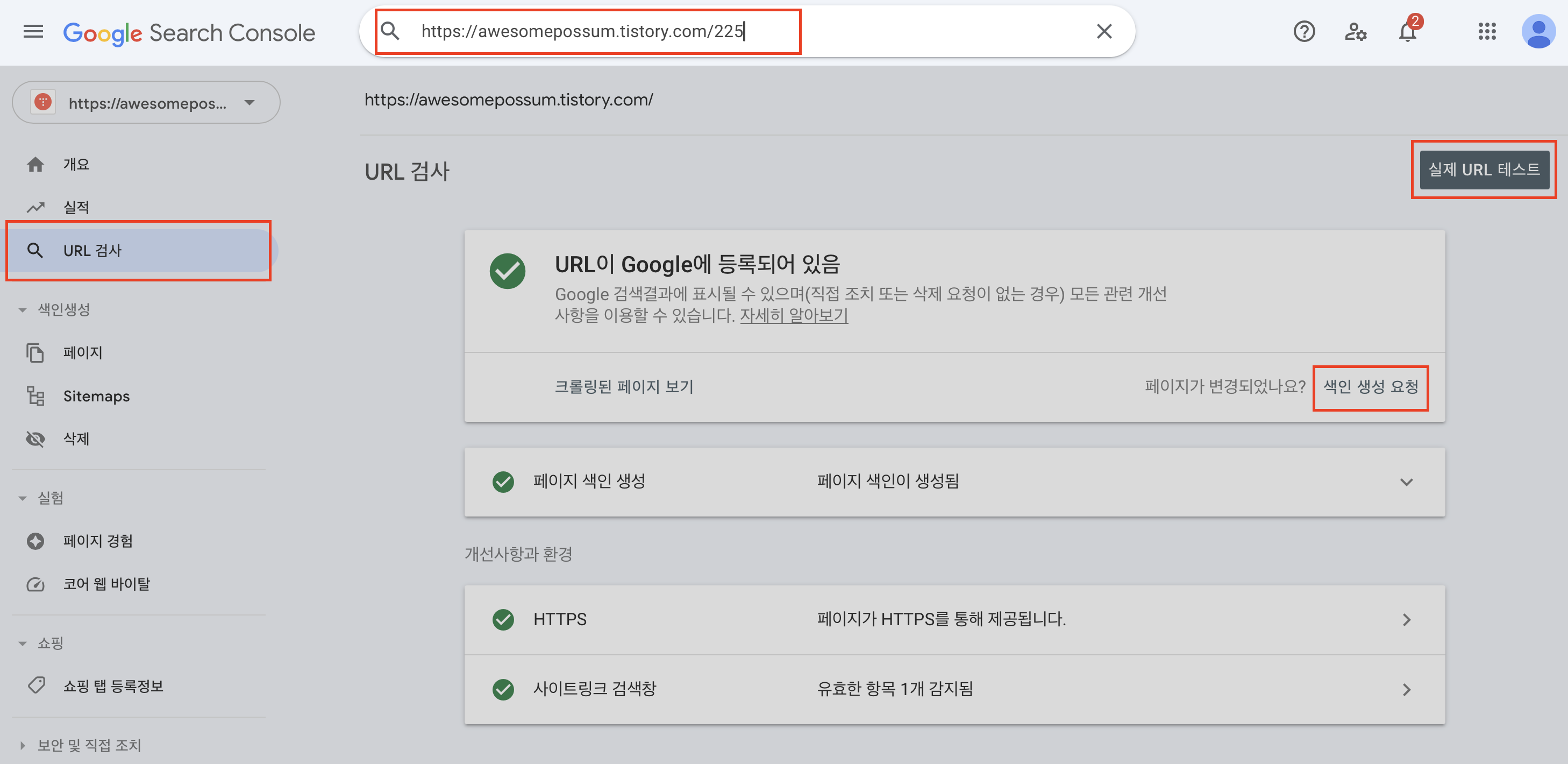Click green check beside 페이지 색인 생성

click(503, 482)
